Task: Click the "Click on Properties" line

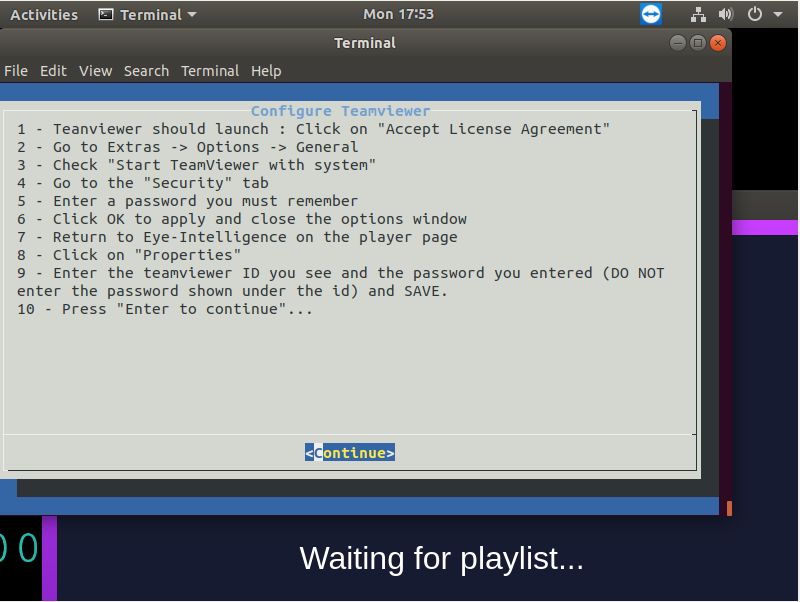Action: point(129,255)
